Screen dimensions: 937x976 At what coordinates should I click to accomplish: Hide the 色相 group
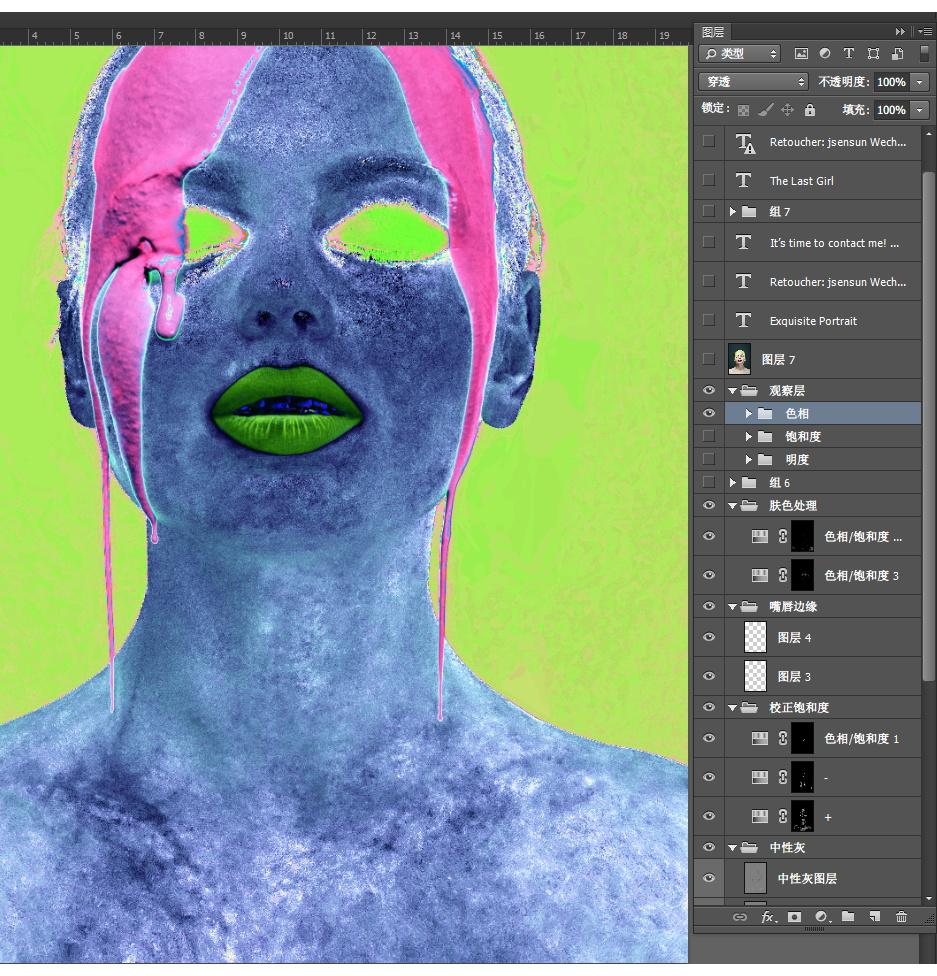[709, 413]
